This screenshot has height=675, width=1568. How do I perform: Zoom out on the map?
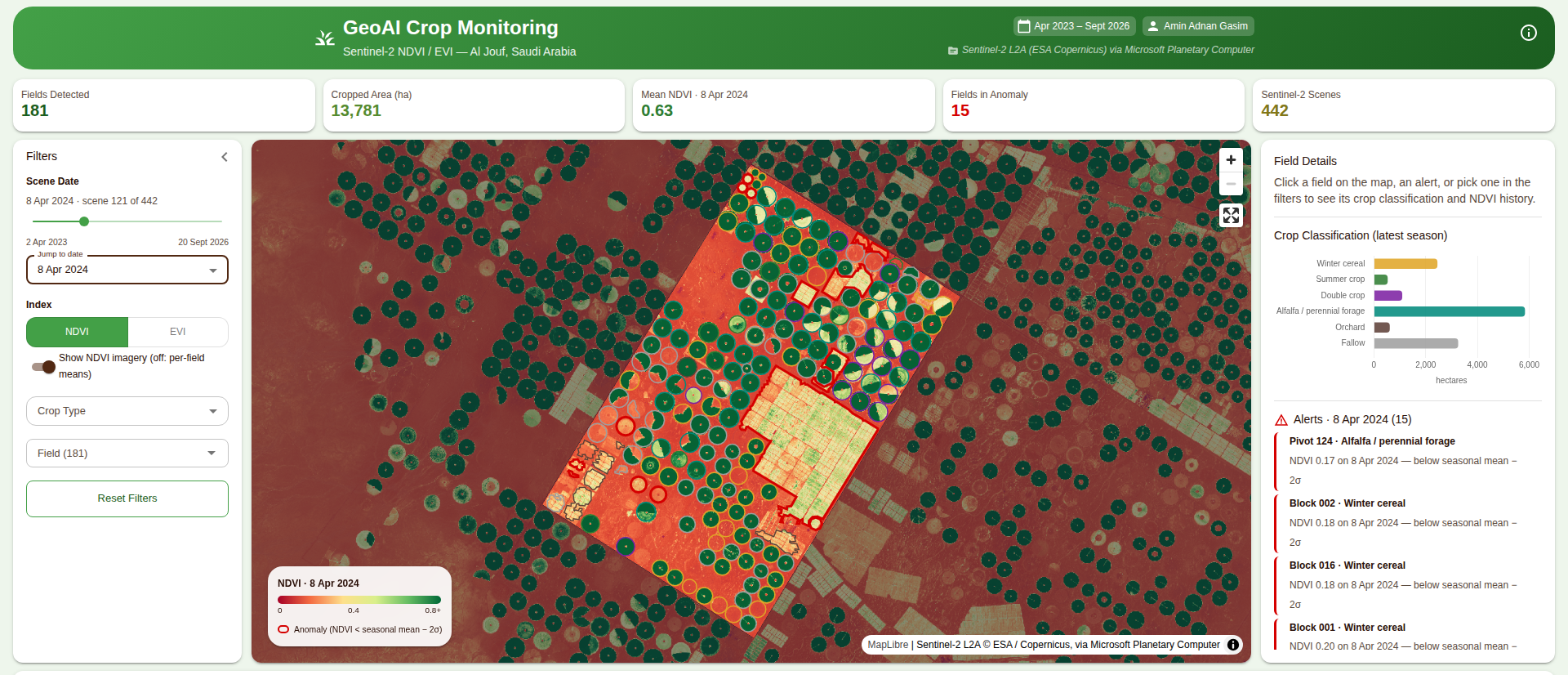pyautogui.click(x=1231, y=184)
